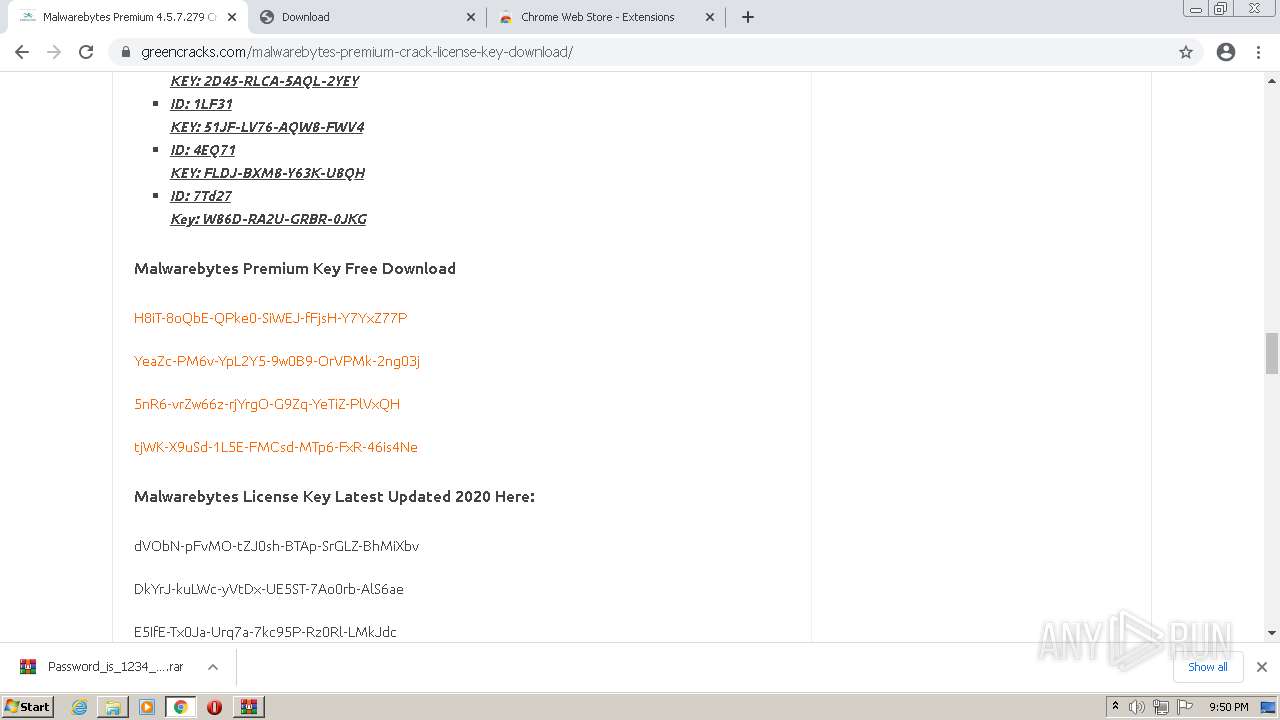Click the Chrome taskbar icon
This screenshot has height=720, width=1280.
[180, 707]
